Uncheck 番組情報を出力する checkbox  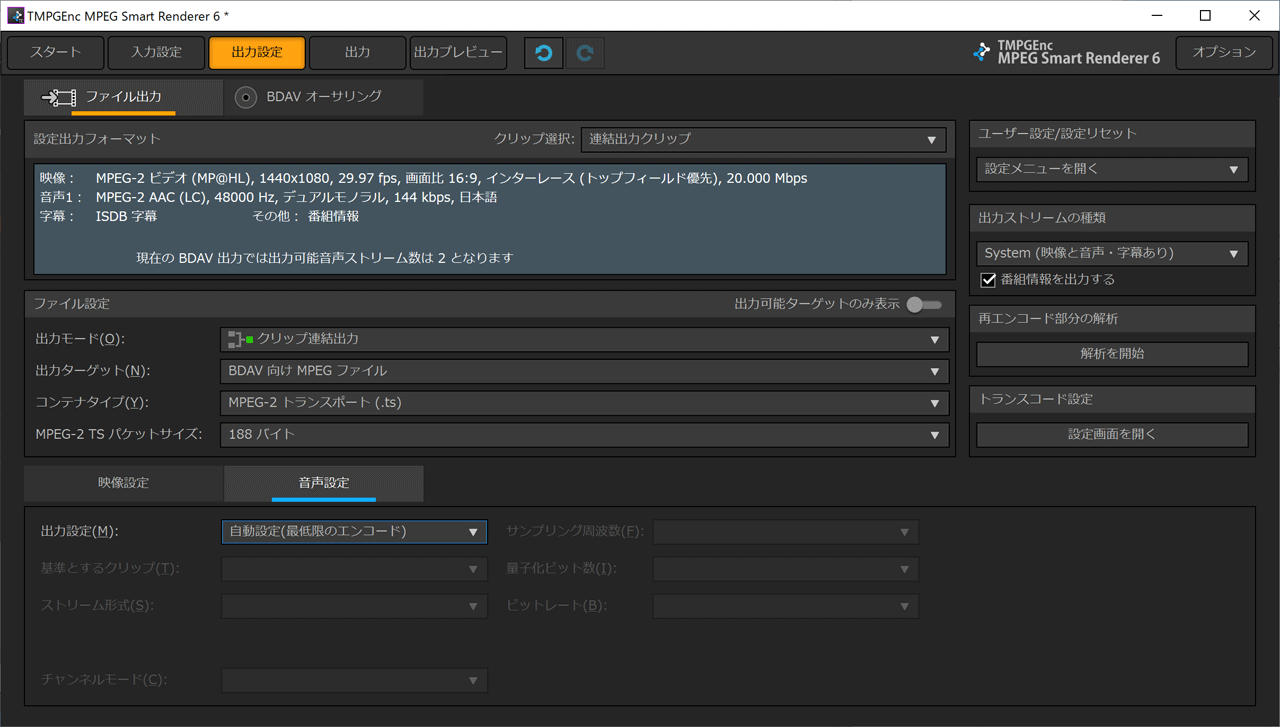point(988,280)
